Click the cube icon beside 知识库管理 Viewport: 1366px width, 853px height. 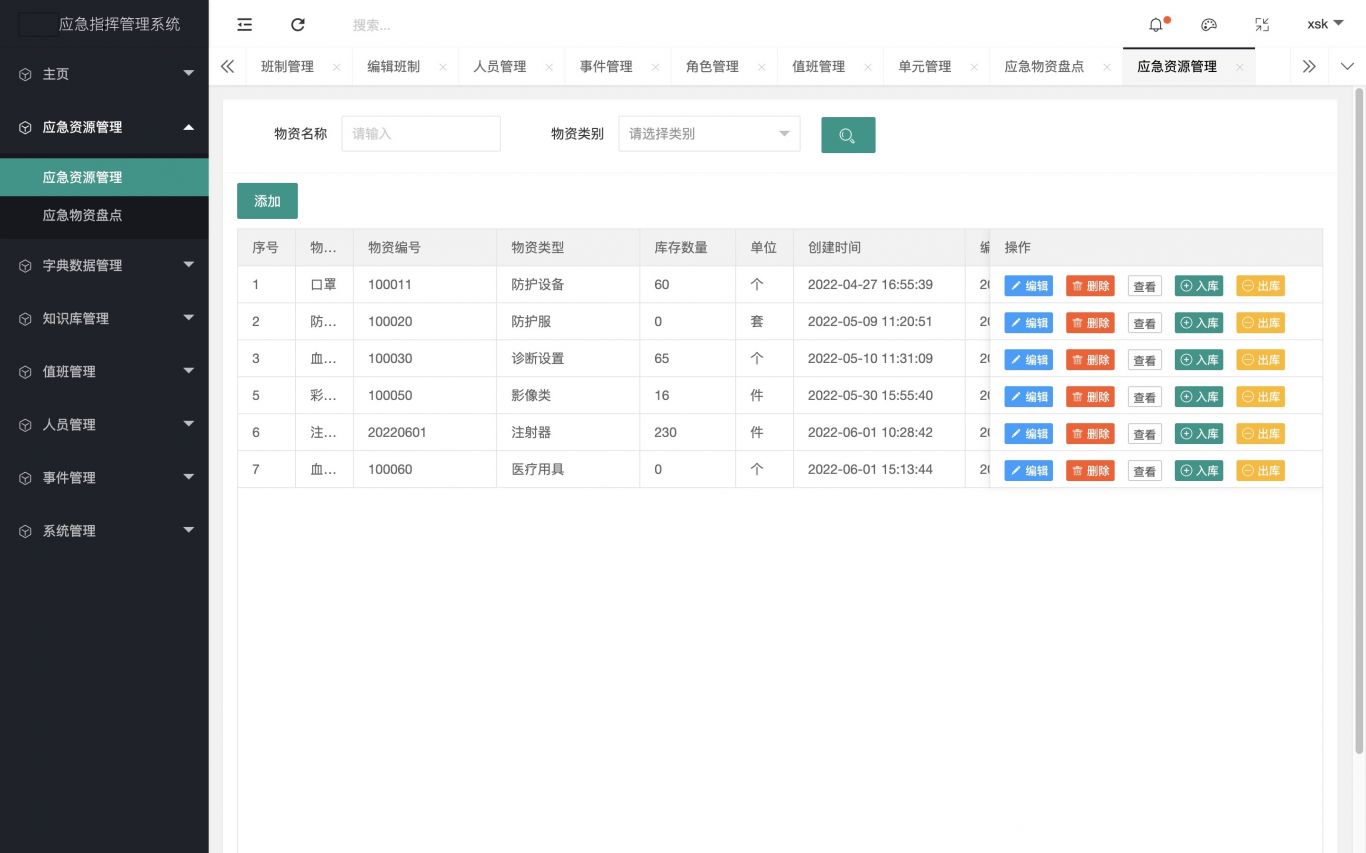25,319
